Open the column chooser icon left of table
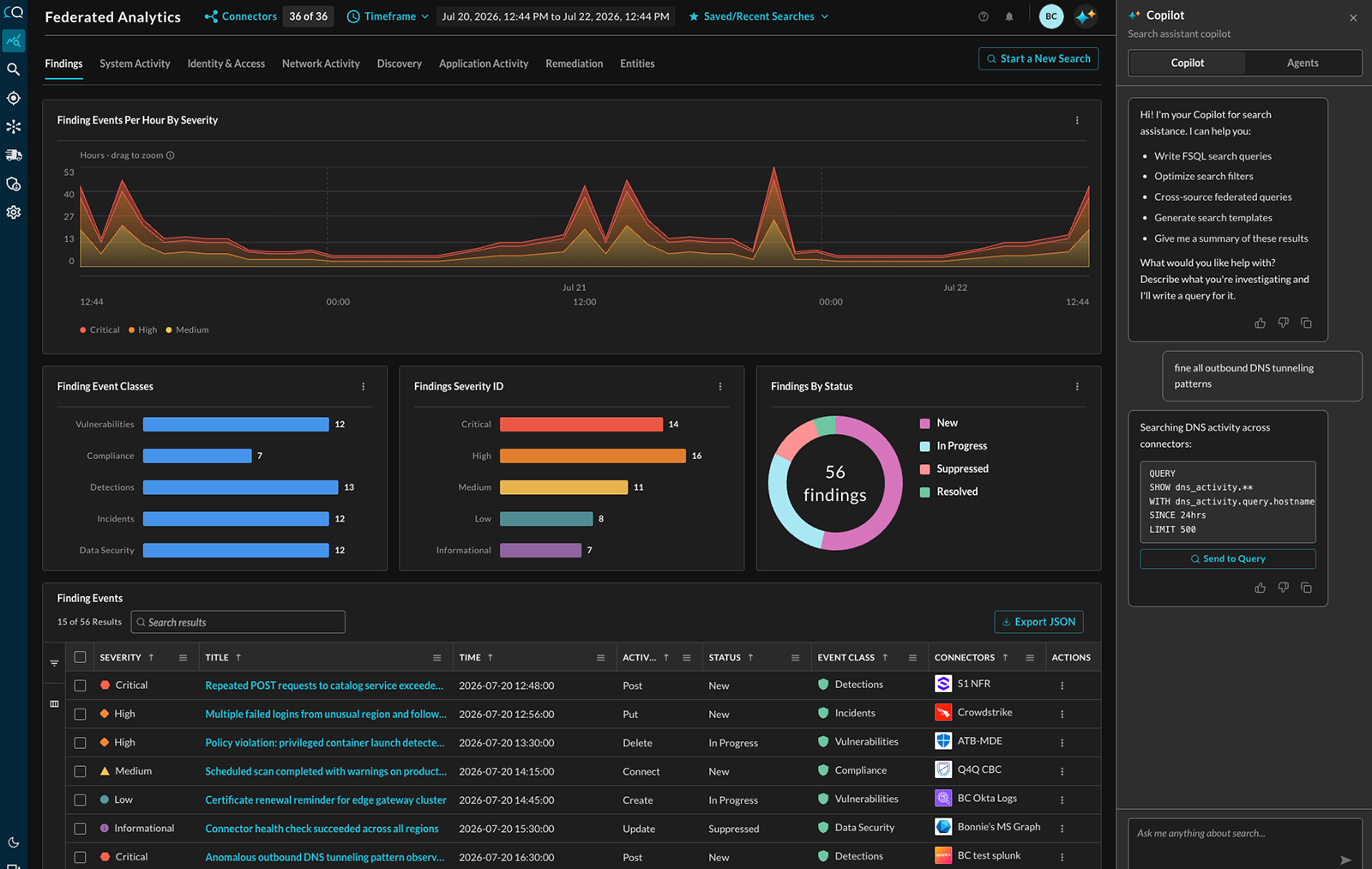Viewport: 1372px width, 869px height. tap(54, 703)
